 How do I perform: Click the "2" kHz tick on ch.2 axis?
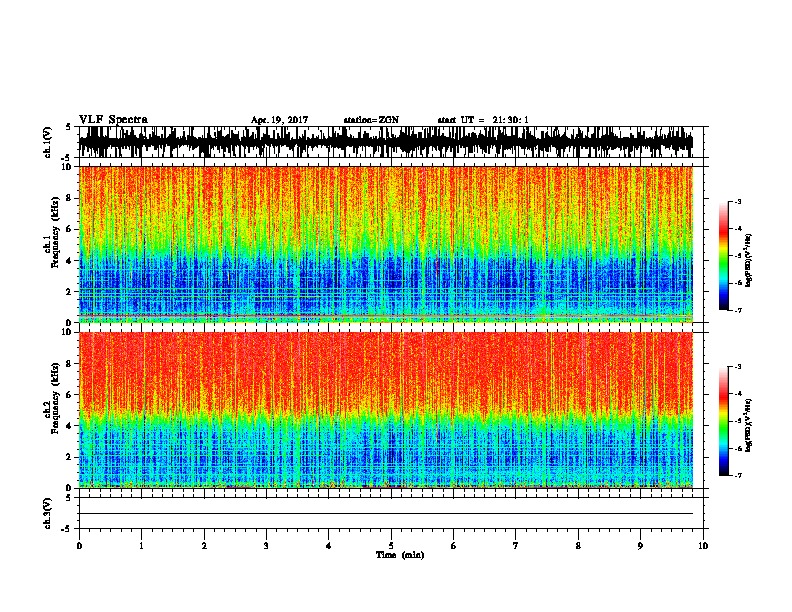point(70,457)
